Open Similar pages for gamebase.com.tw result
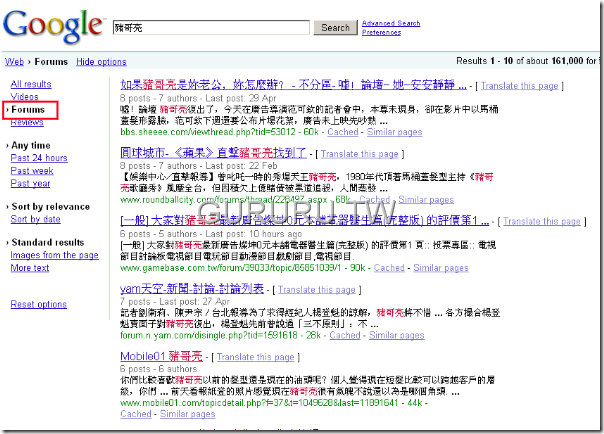This screenshot has width=604, height=434. pos(441,268)
